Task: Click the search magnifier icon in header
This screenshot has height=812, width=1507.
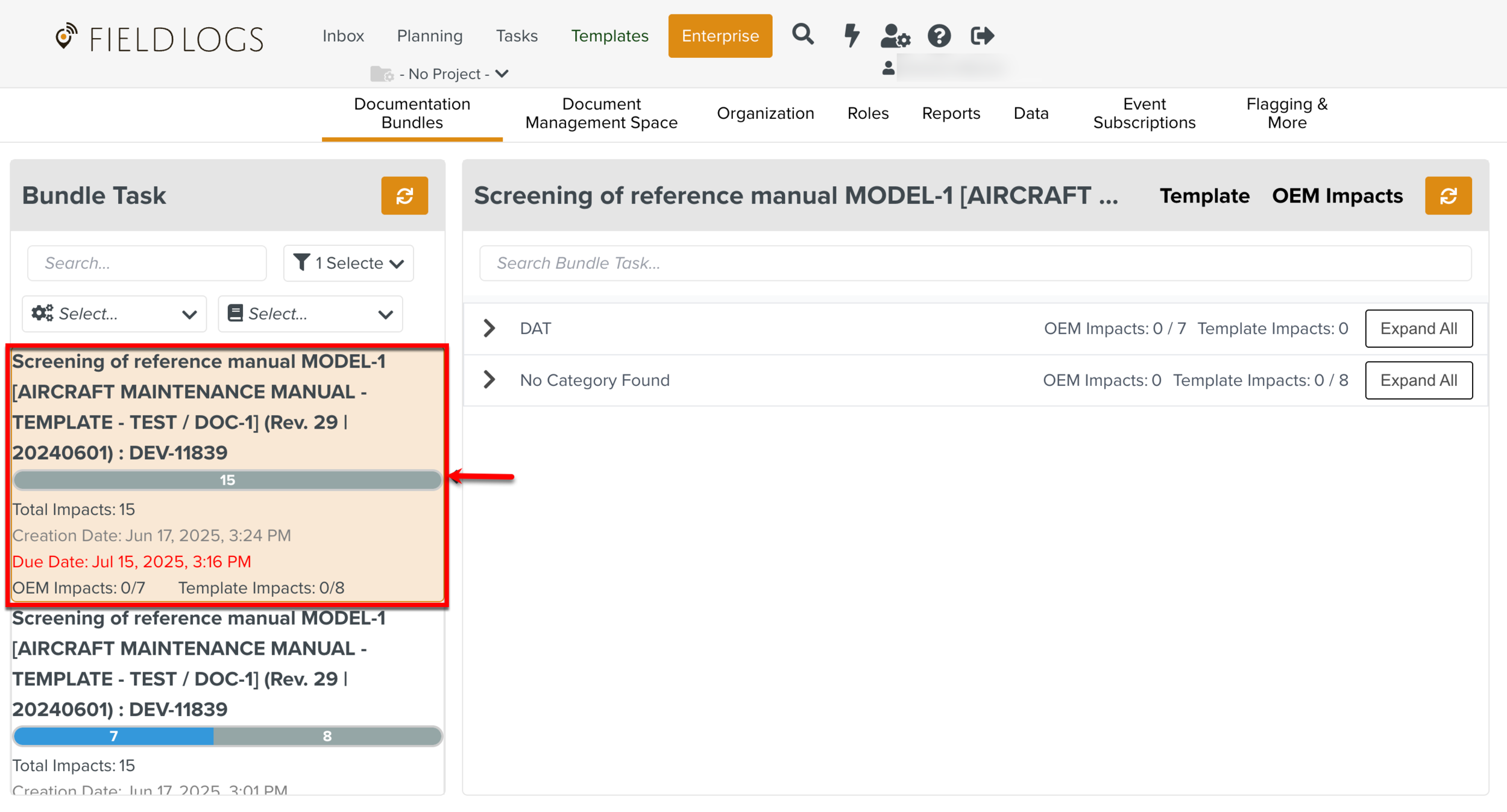Action: pos(802,35)
